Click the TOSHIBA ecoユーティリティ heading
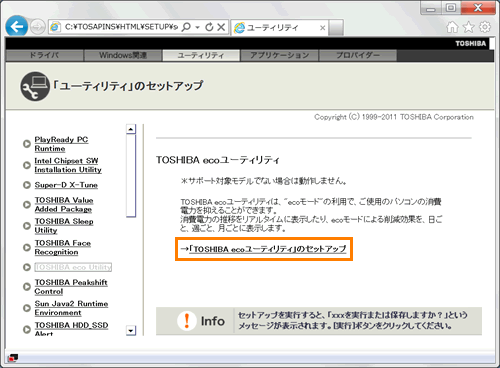 point(218,160)
